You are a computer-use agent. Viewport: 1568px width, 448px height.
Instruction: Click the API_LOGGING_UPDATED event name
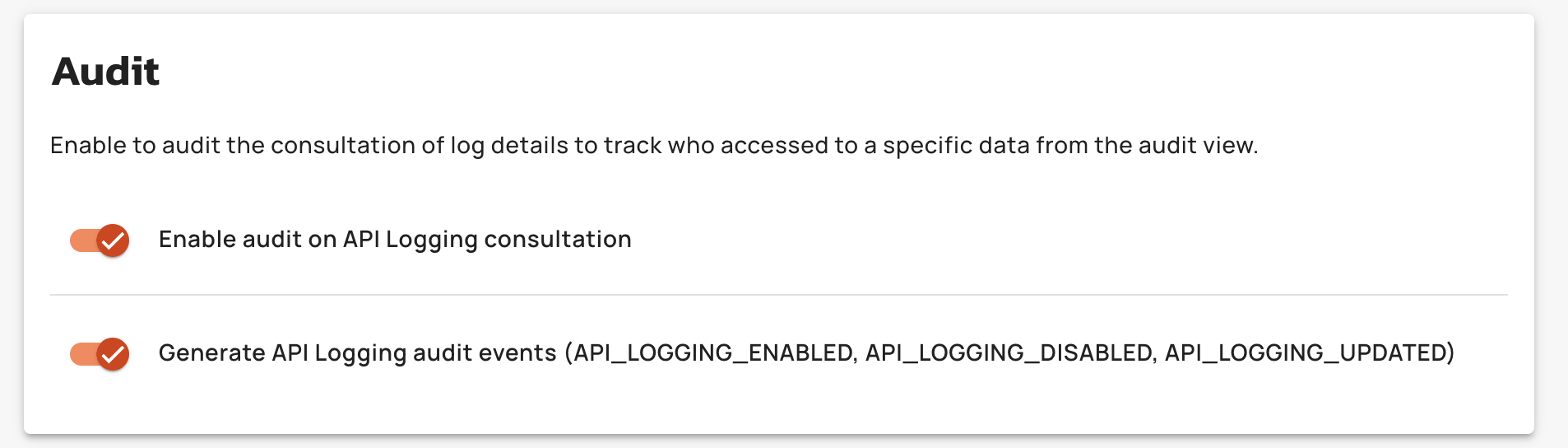[x=1306, y=353]
